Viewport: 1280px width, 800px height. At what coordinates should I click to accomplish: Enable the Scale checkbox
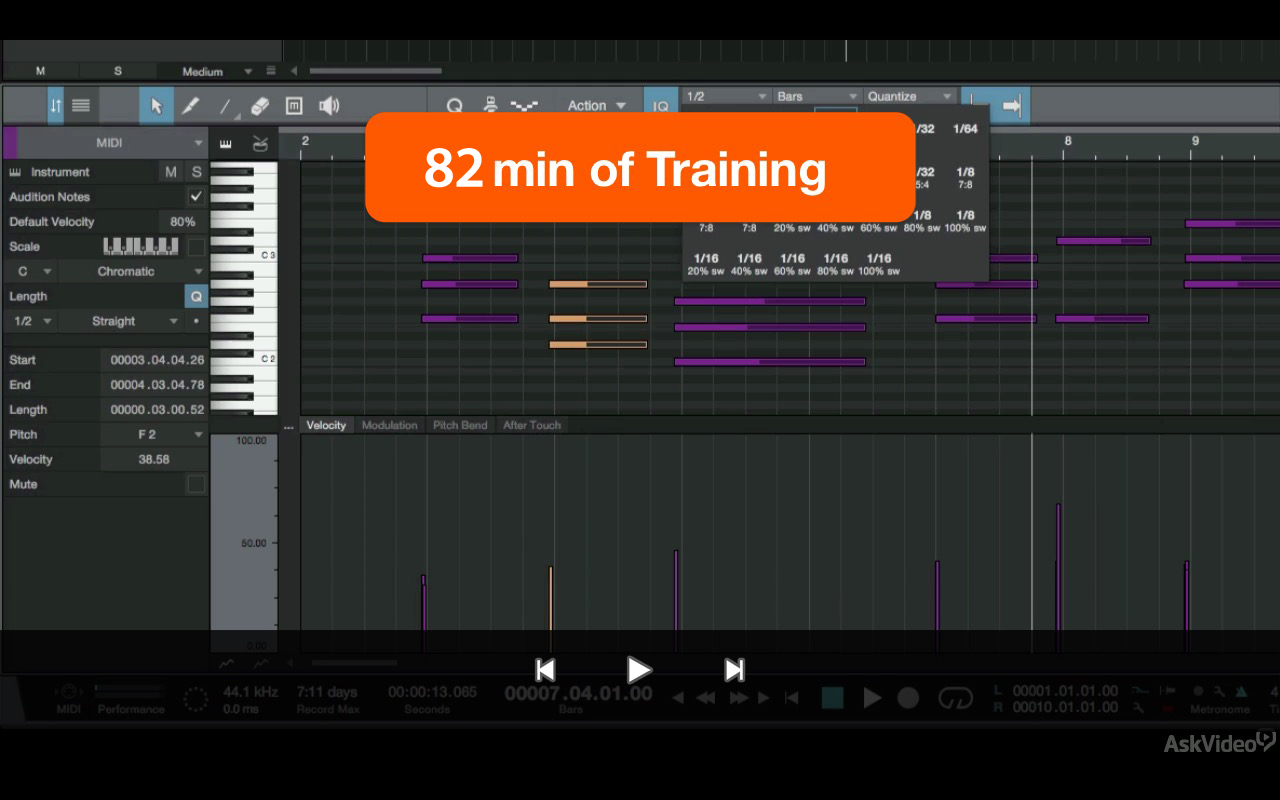[x=196, y=246]
